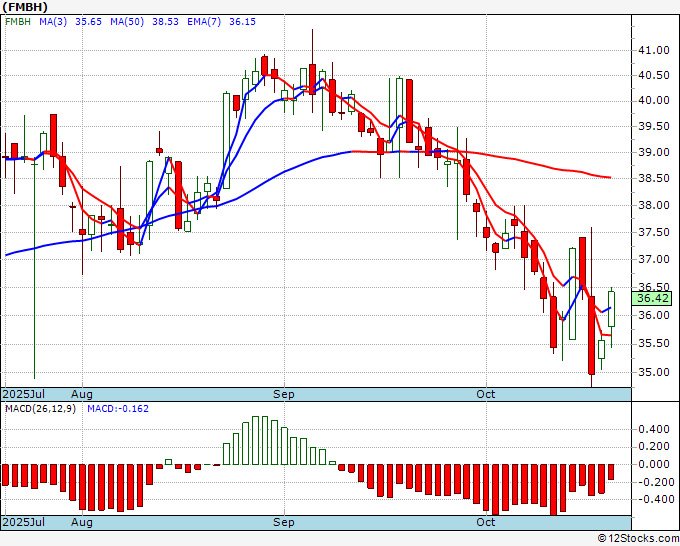Screen dimensions: 680x546
Task: Click the 0.200 MACD axis label
Action: (654, 447)
